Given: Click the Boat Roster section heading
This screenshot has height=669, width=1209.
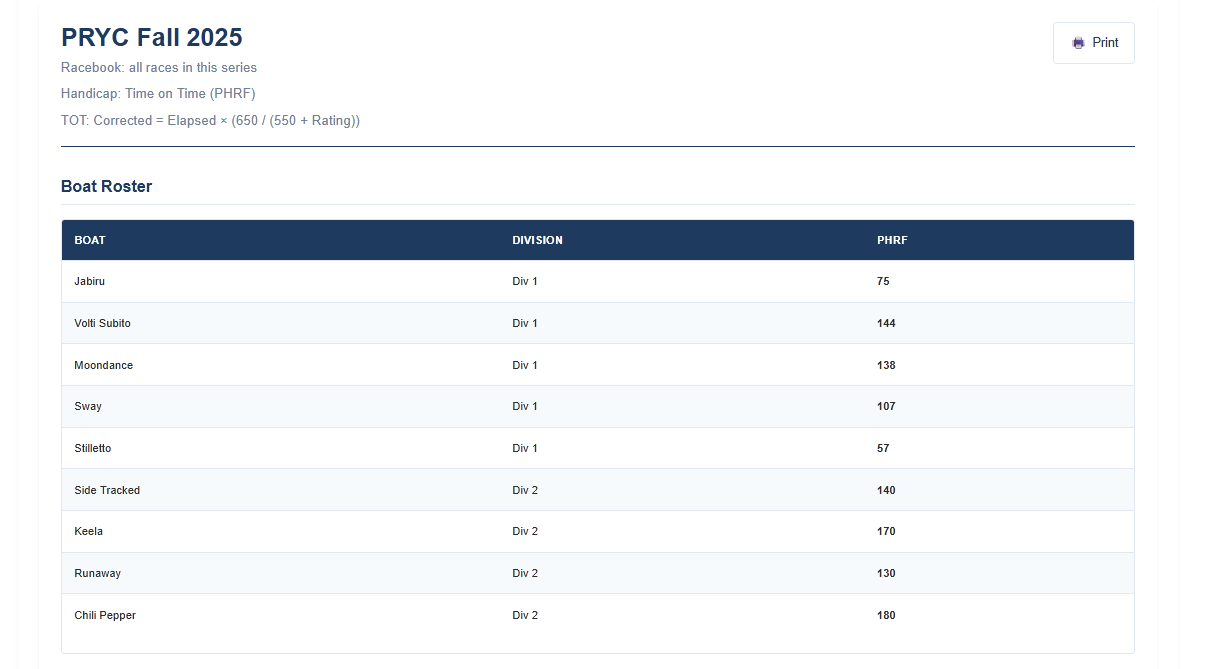Looking at the screenshot, I should pyautogui.click(x=106, y=187).
